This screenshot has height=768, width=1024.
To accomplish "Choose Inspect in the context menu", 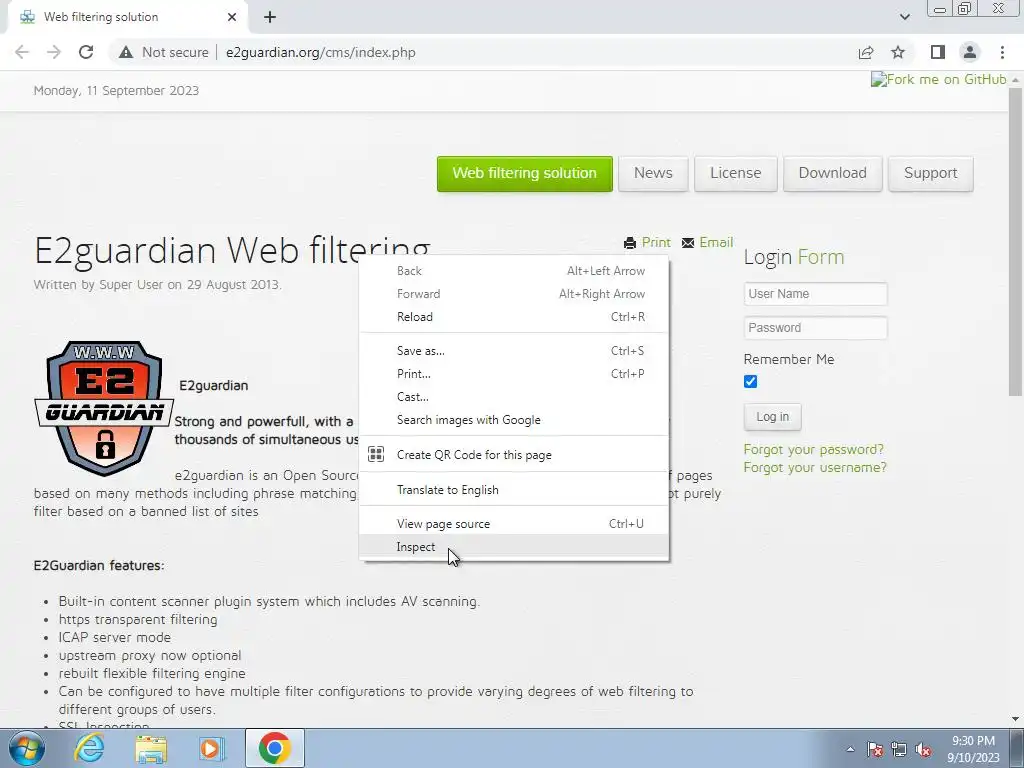I will click(x=514, y=547).
